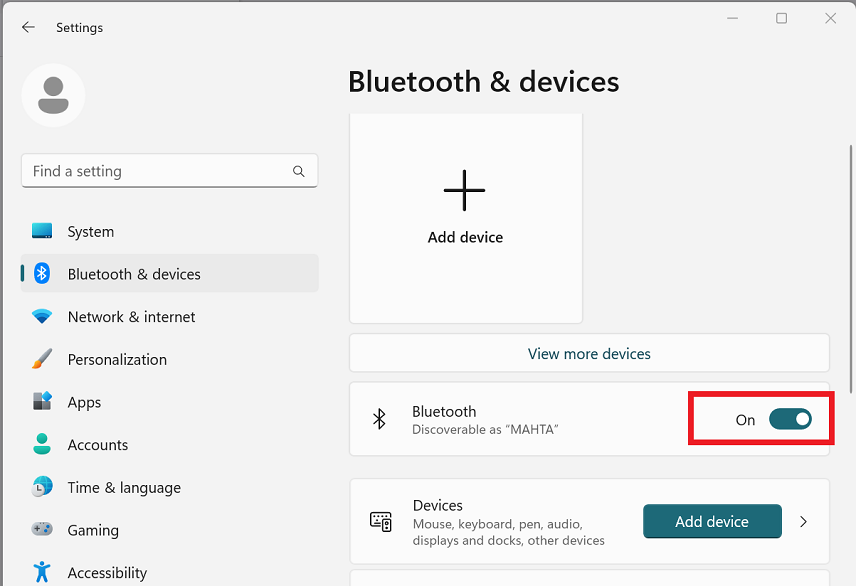Click the back arrow icon beside Settings
This screenshot has width=856, height=586.
point(28,27)
